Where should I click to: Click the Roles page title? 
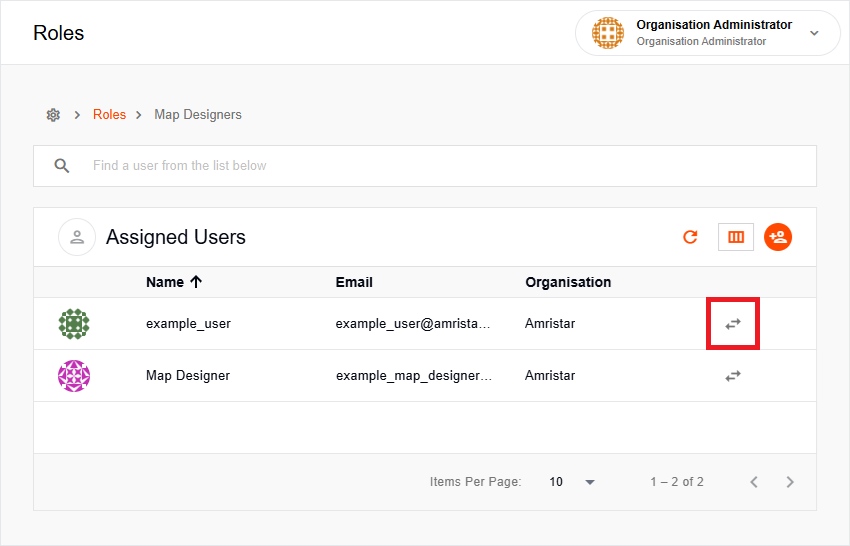pos(59,33)
